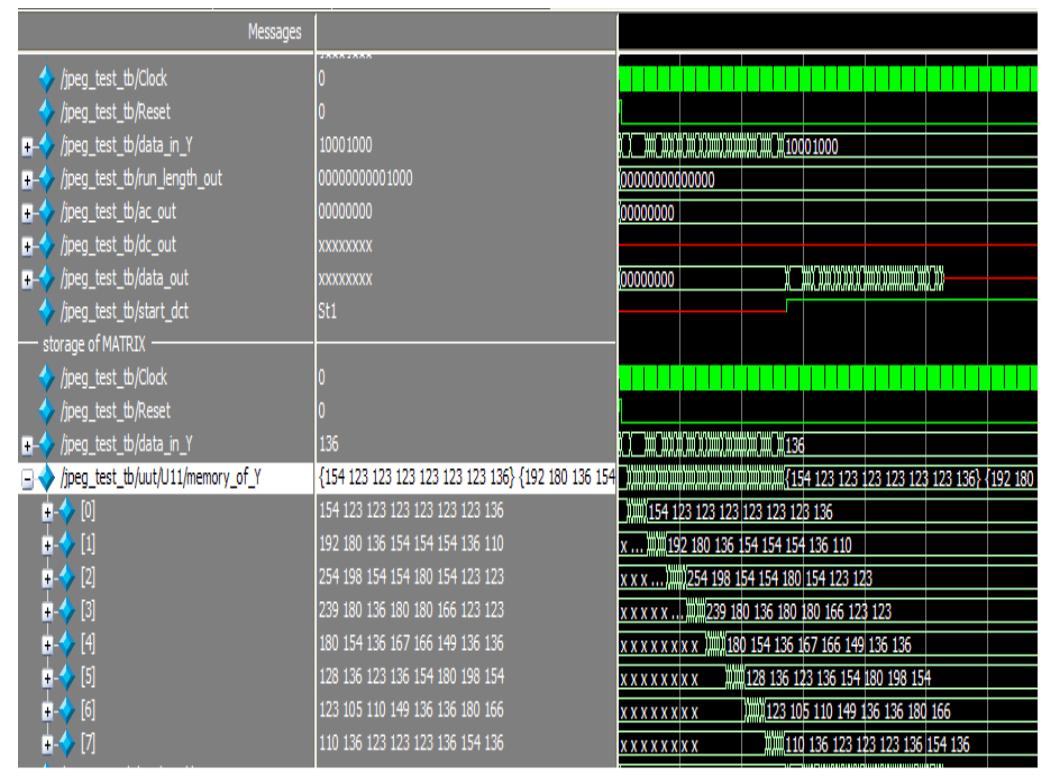Click the first green Clock waveform
1047x780 pixels.
828,79
